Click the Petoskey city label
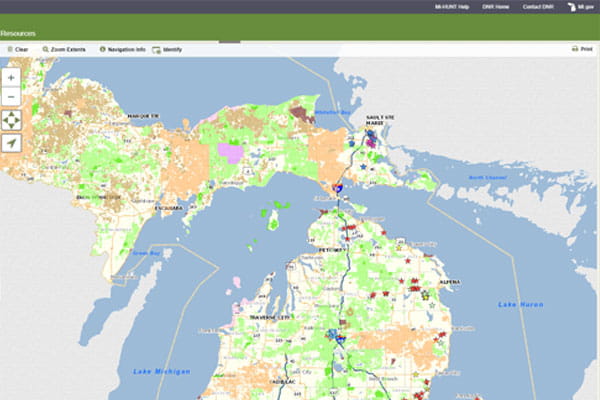The image size is (600, 400). [x=333, y=250]
